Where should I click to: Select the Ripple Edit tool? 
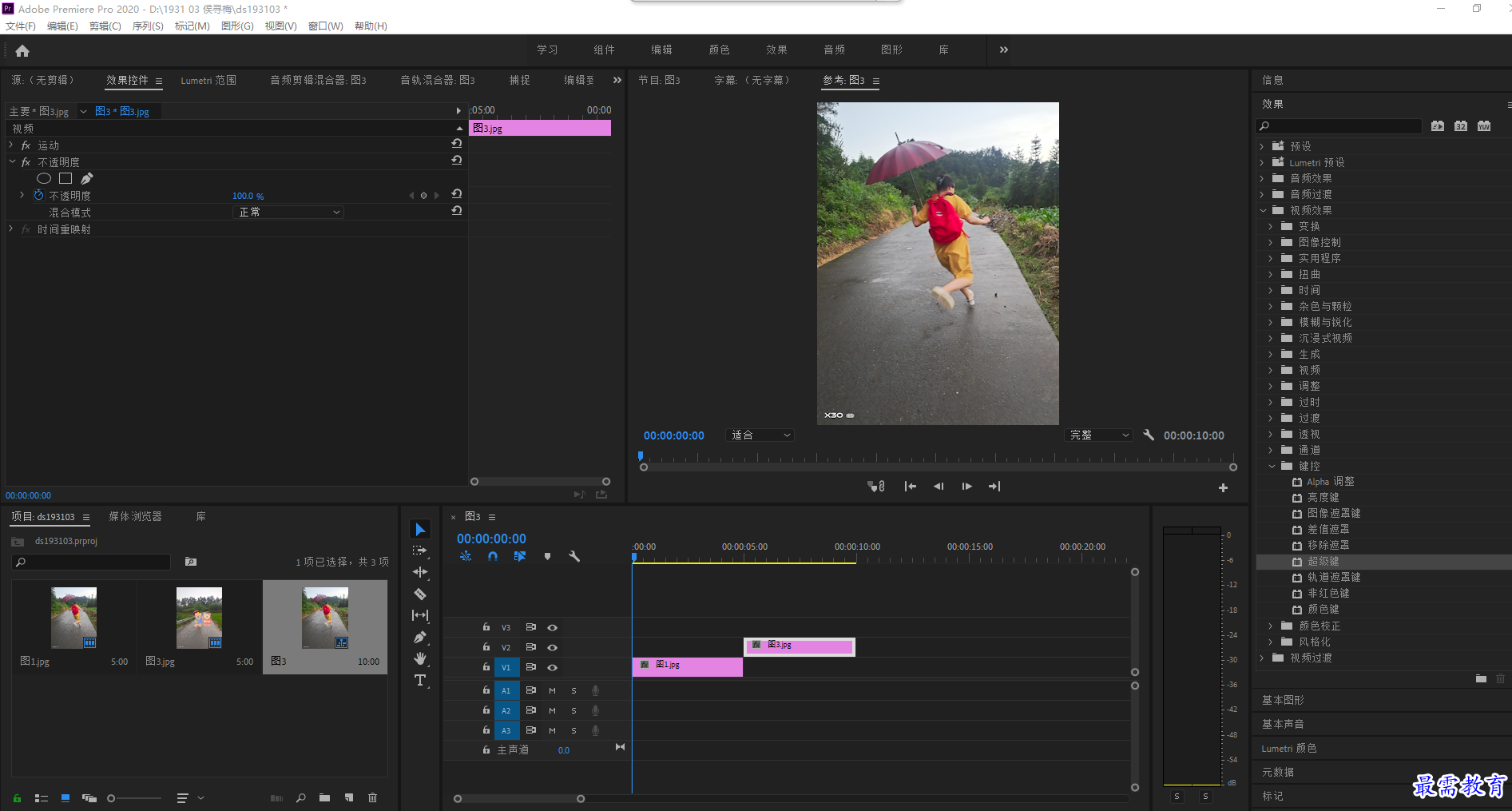point(420,572)
